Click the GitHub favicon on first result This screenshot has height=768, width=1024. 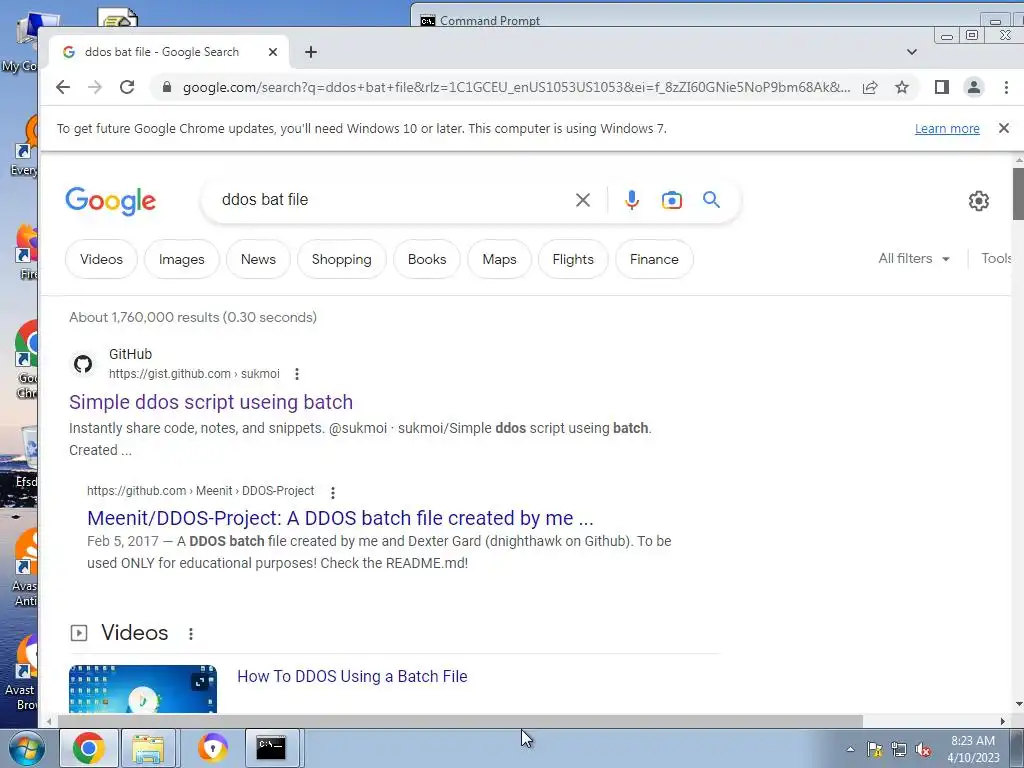[x=83, y=364]
